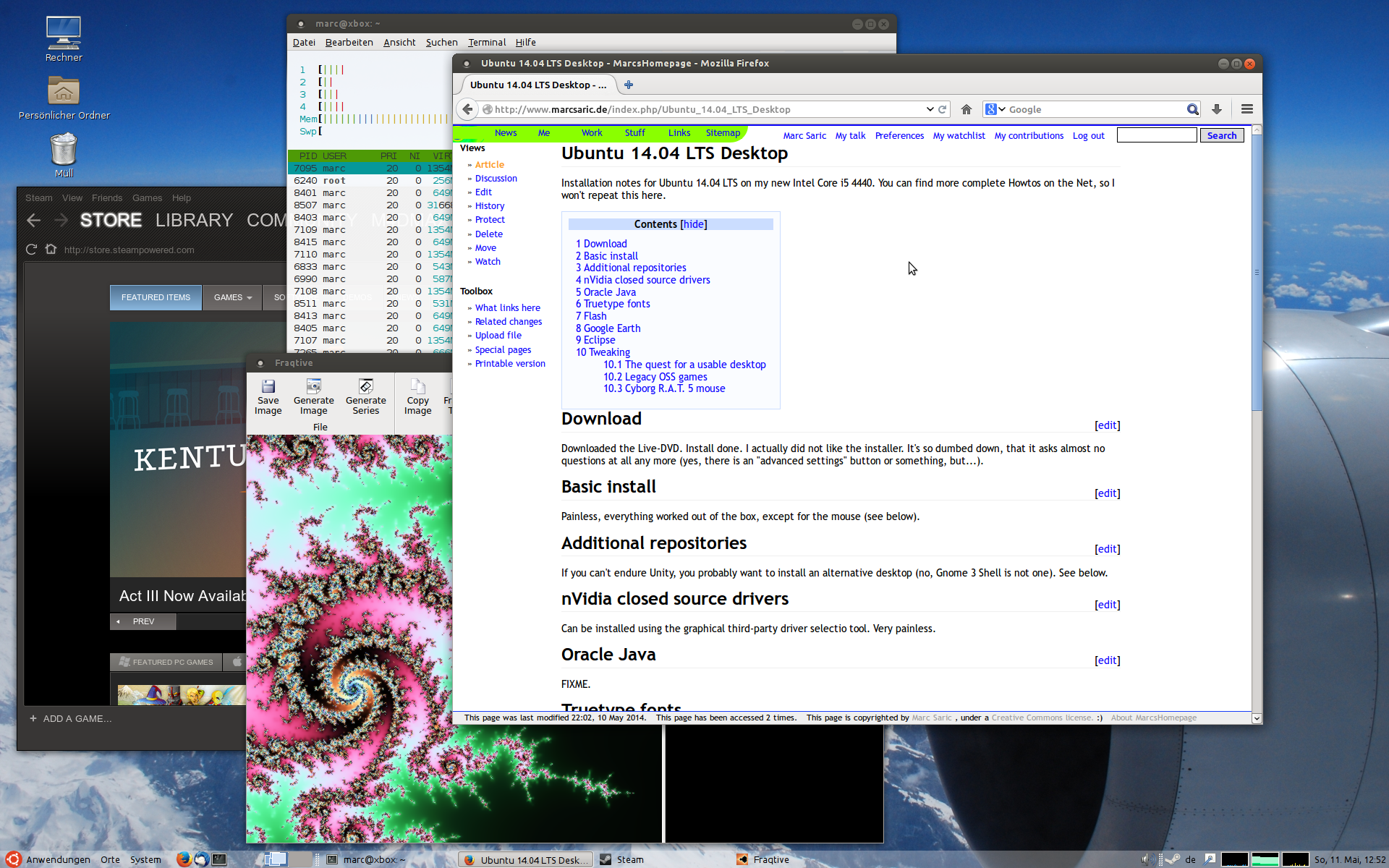
Task: Open the GAMES dropdown in Steam
Action: pos(232,297)
